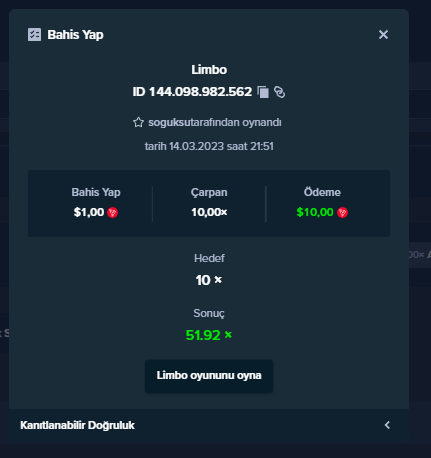
Task: Click the Limbo oyununu oyna button
Action: pos(209,376)
